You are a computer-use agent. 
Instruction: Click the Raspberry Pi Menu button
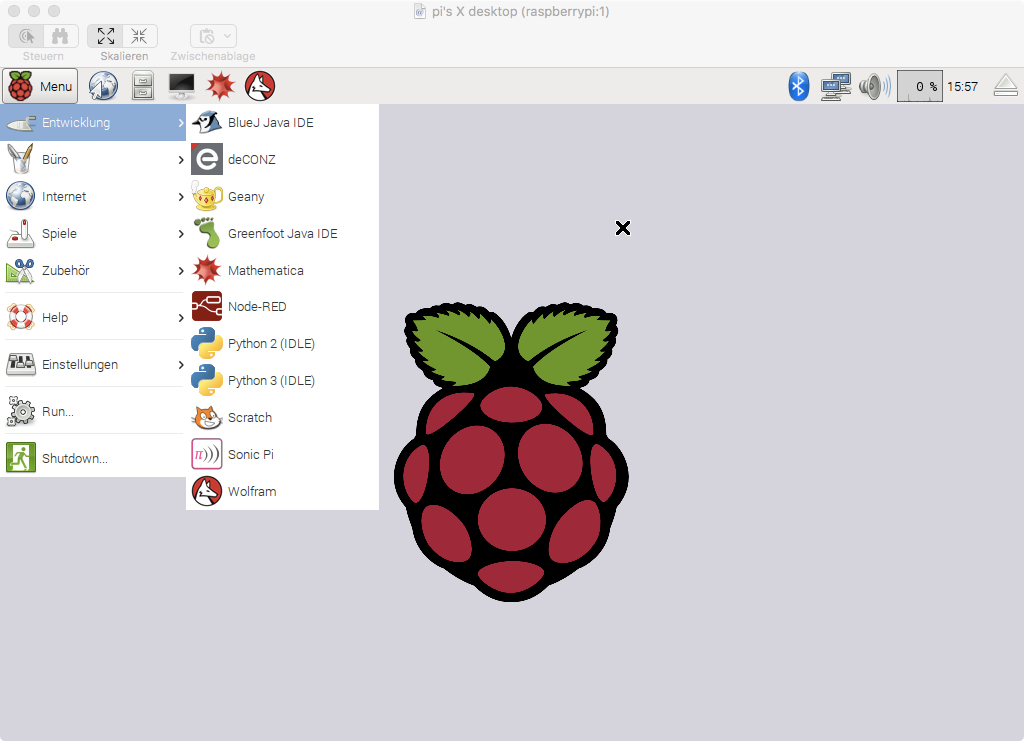click(41, 87)
